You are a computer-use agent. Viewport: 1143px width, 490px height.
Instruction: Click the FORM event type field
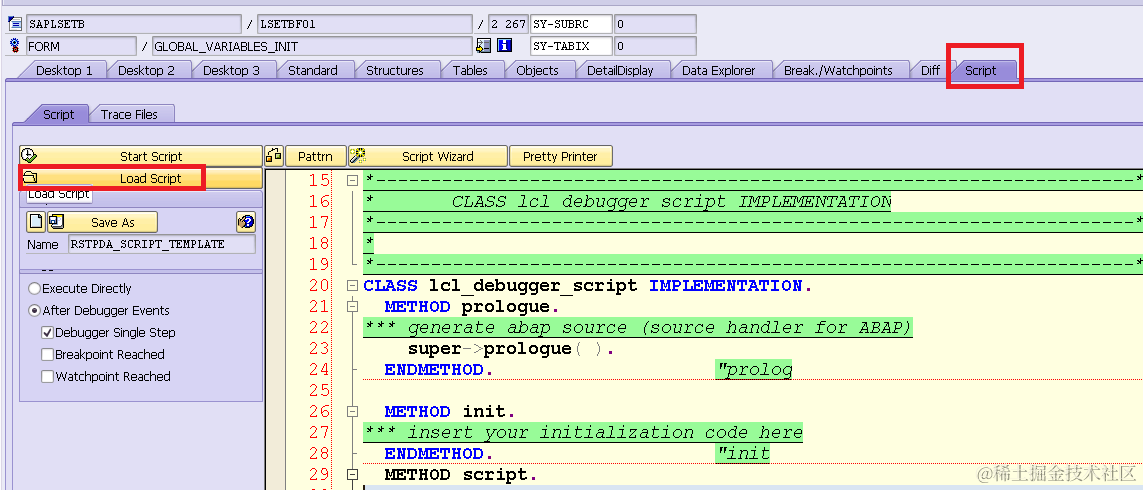tap(81, 47)
